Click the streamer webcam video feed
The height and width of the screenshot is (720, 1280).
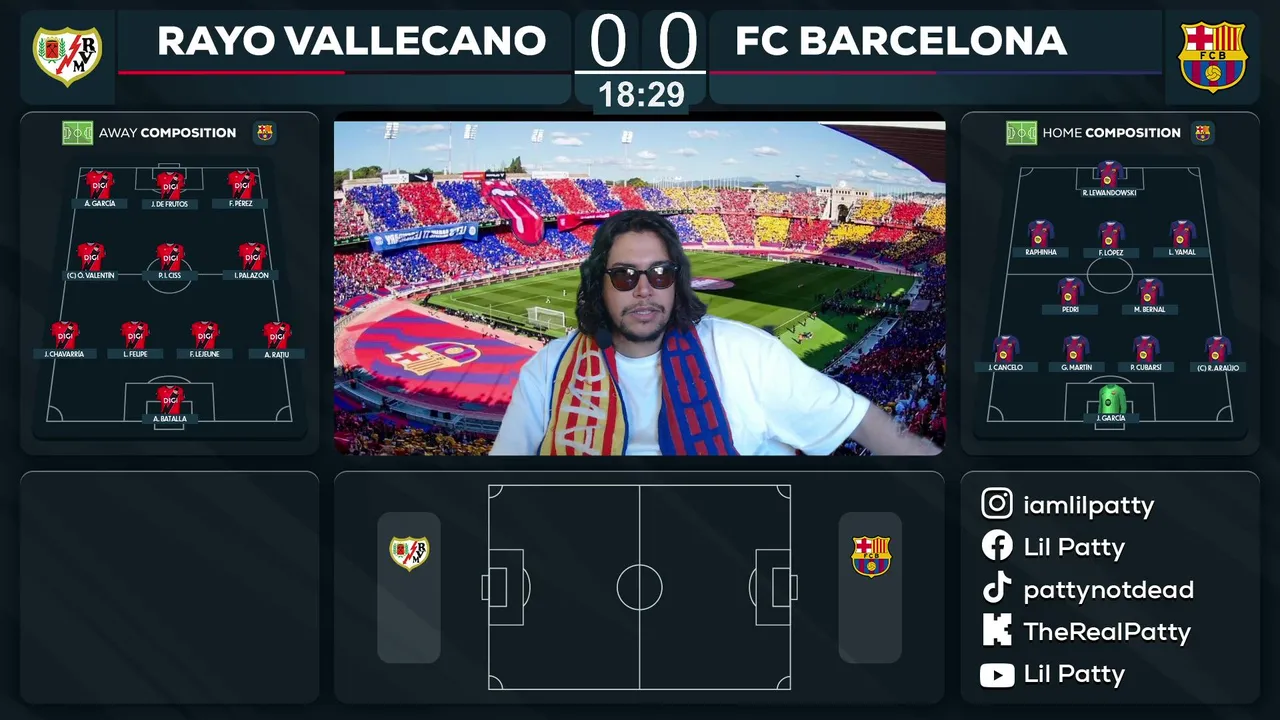click(640, 288)
